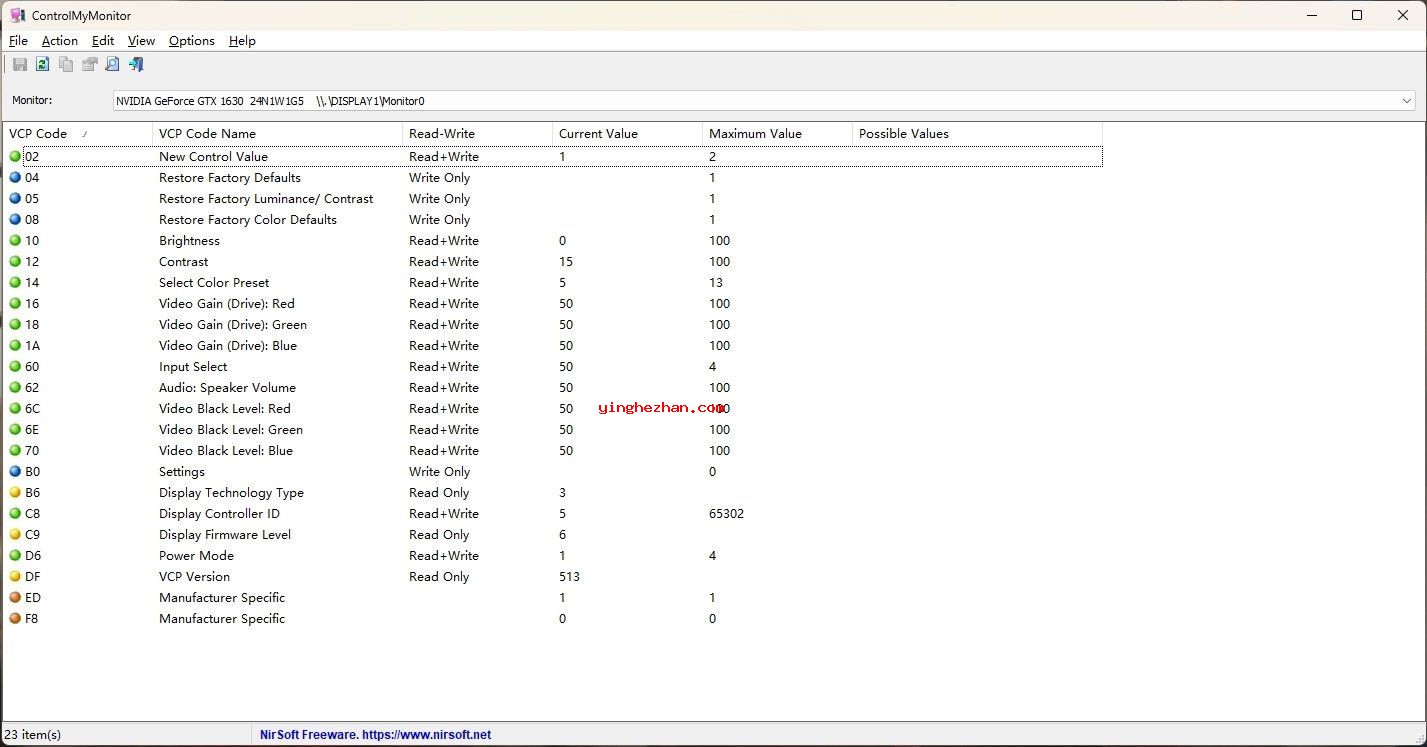Click yellow icon for code B6
The image size is (1427, 747).
[x=15, y=492]
